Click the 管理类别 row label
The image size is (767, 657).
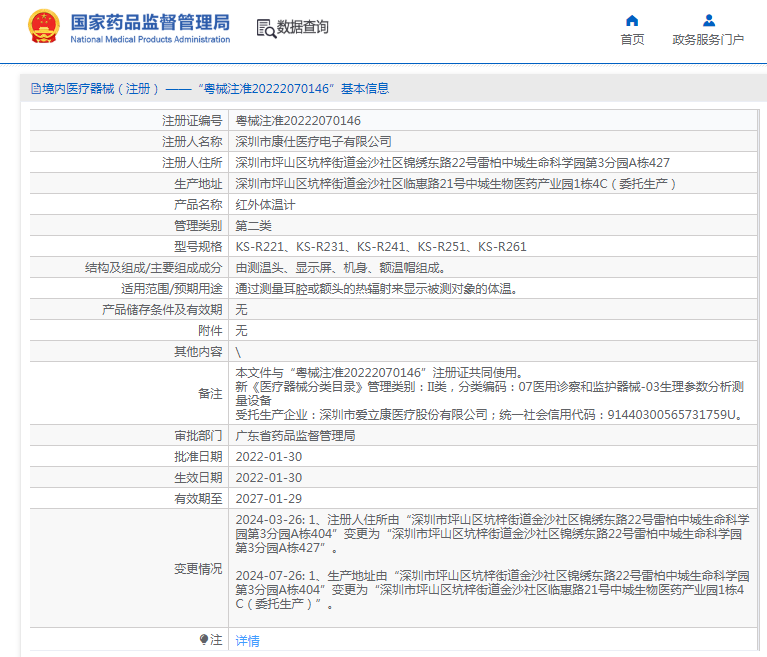pos(198,226)
